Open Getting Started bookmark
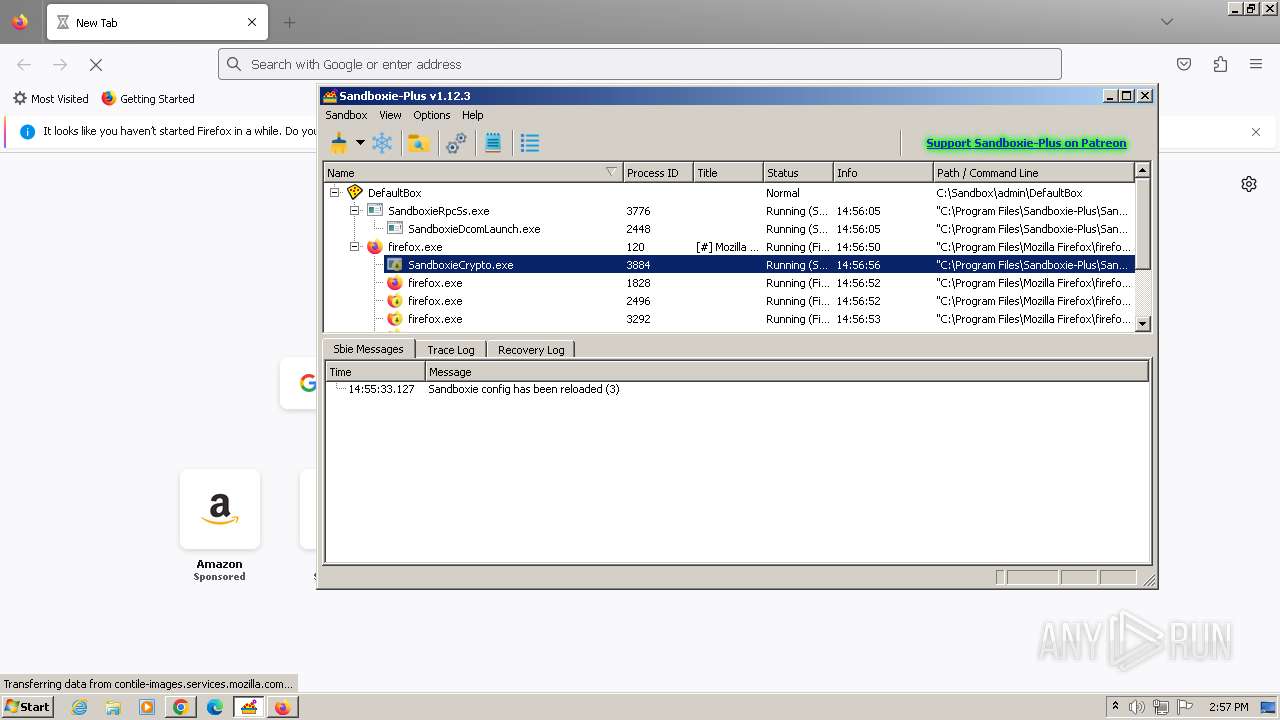Screen dimensions: 1280x720 [x=148, y=99]
